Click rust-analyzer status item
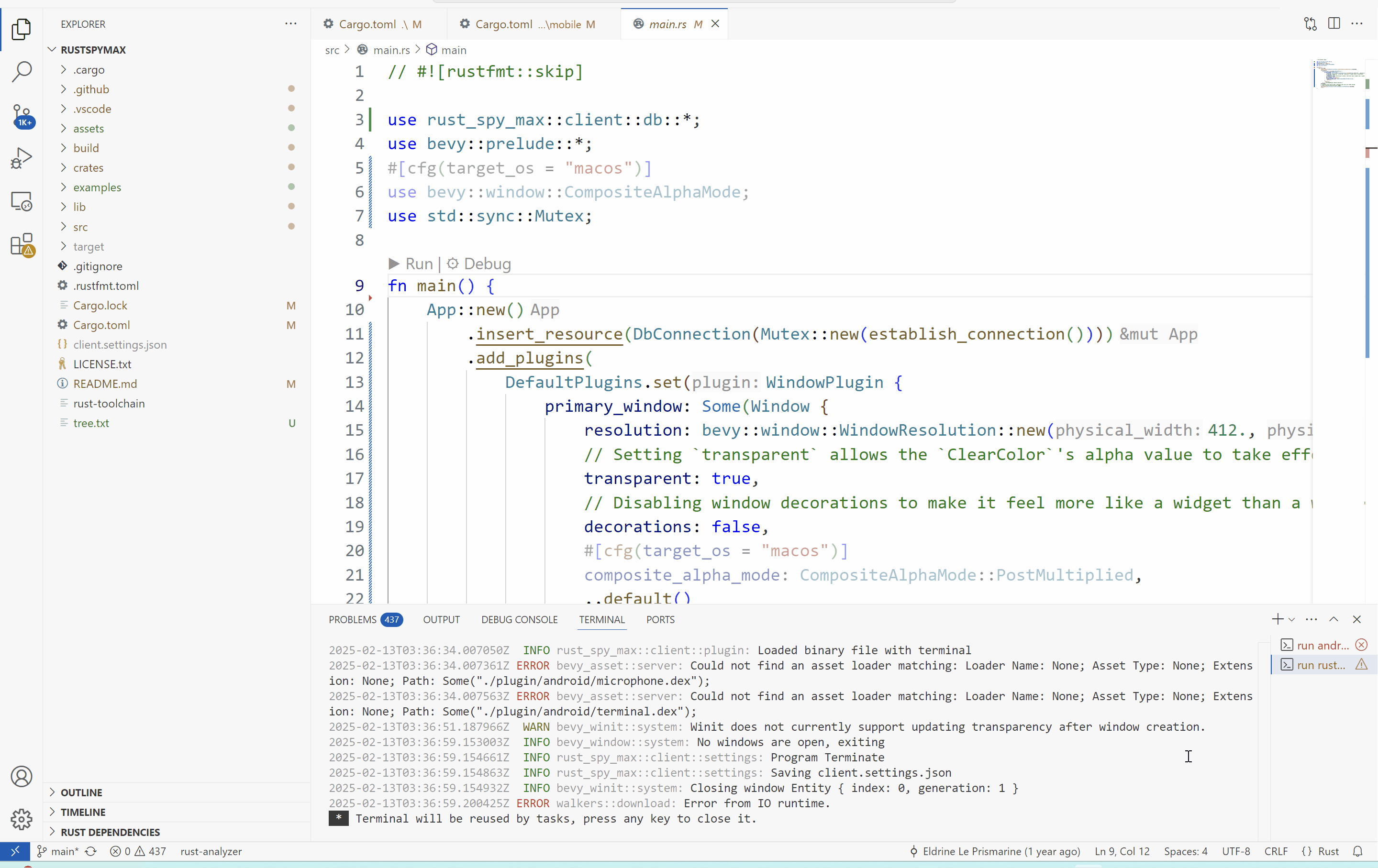 click(211, 851)
